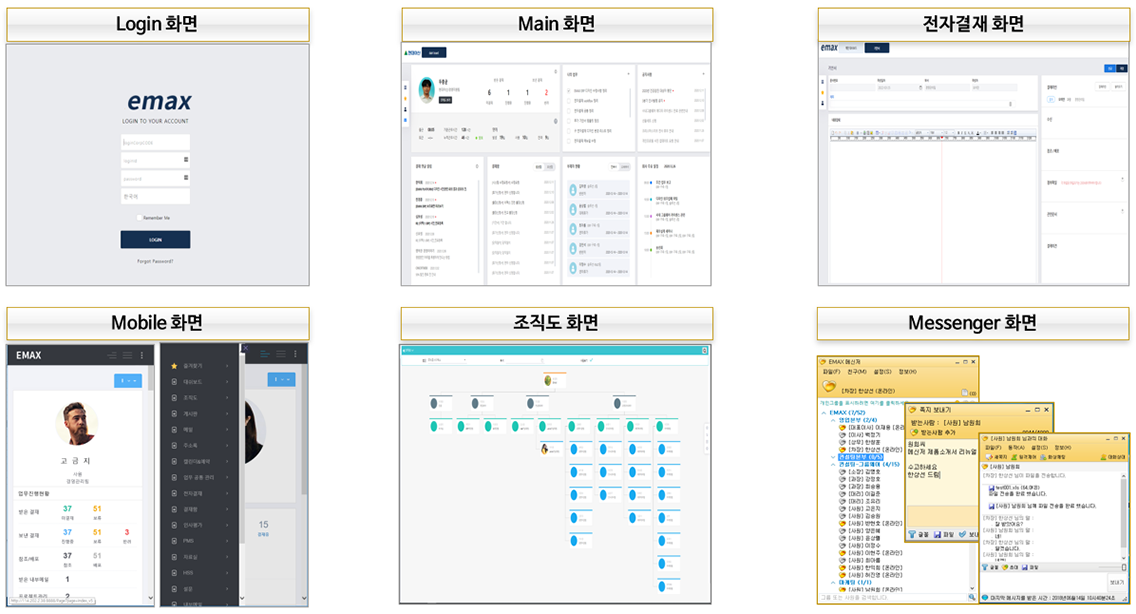Click the loginCorpCODE input field
The image size is (1136, 614).
tap(155, 143)
